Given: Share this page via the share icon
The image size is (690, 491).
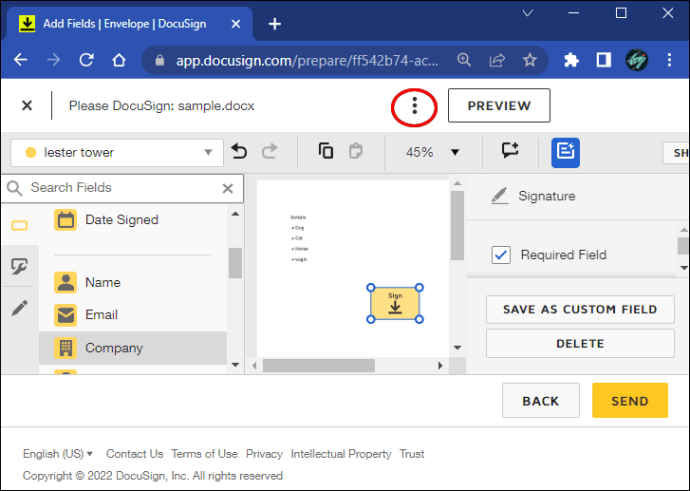Looking at the screenshot, I should tap(497, 60).
